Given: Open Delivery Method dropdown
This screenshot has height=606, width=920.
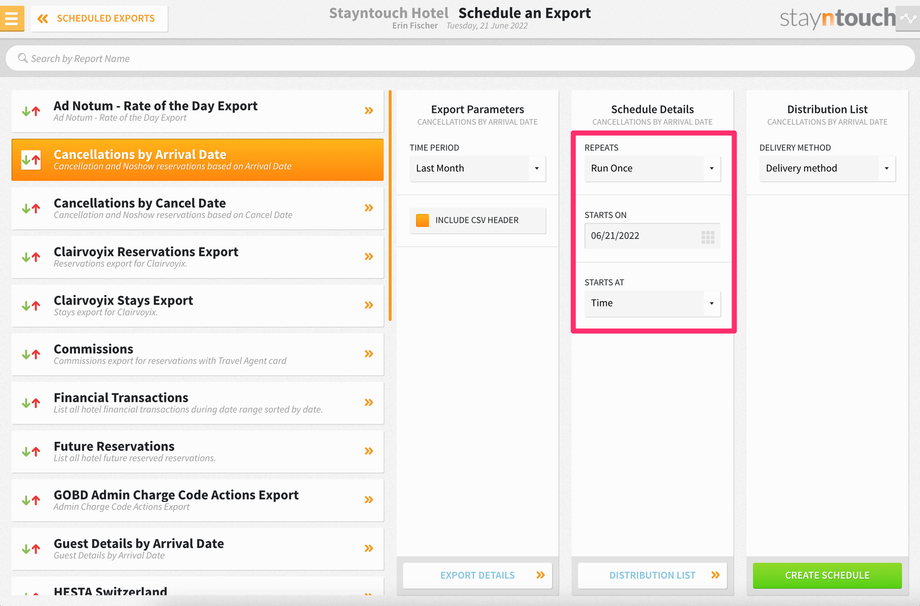Looking at the screenshot, I should coord(827,168).
